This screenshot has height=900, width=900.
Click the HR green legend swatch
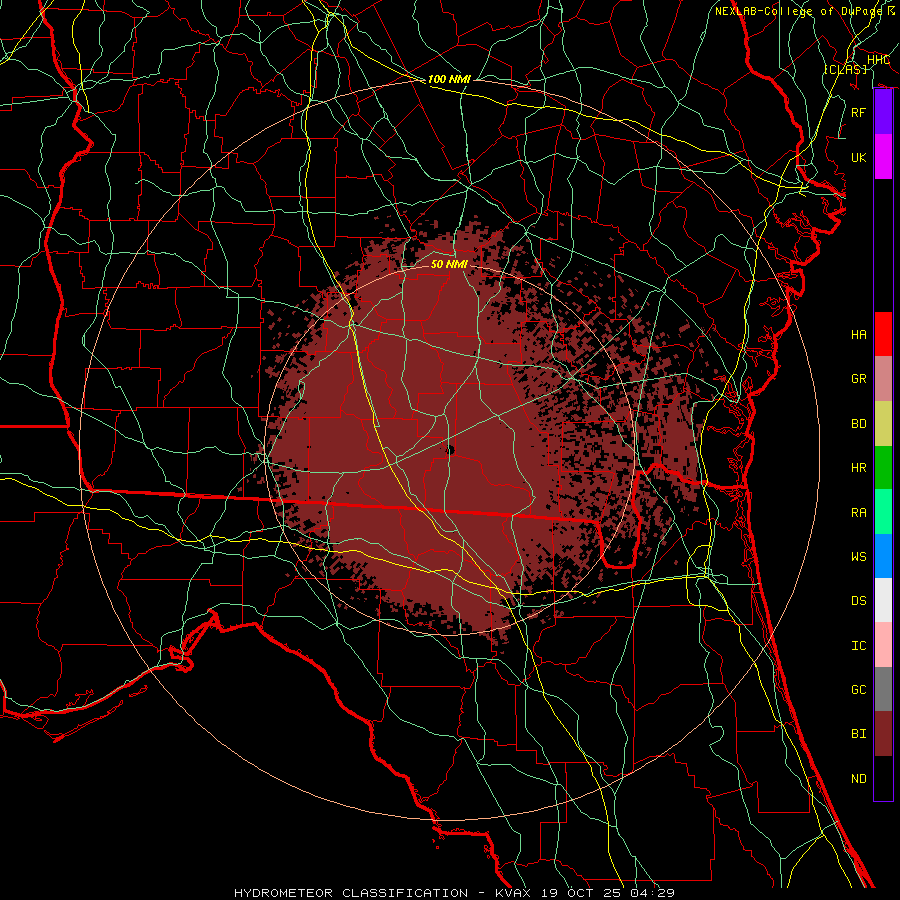(x=883, y=467)
